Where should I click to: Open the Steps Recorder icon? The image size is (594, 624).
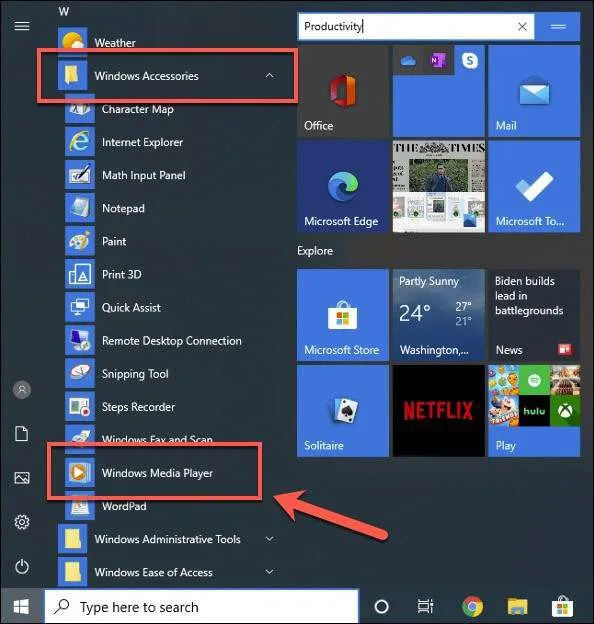pos(80,406)
